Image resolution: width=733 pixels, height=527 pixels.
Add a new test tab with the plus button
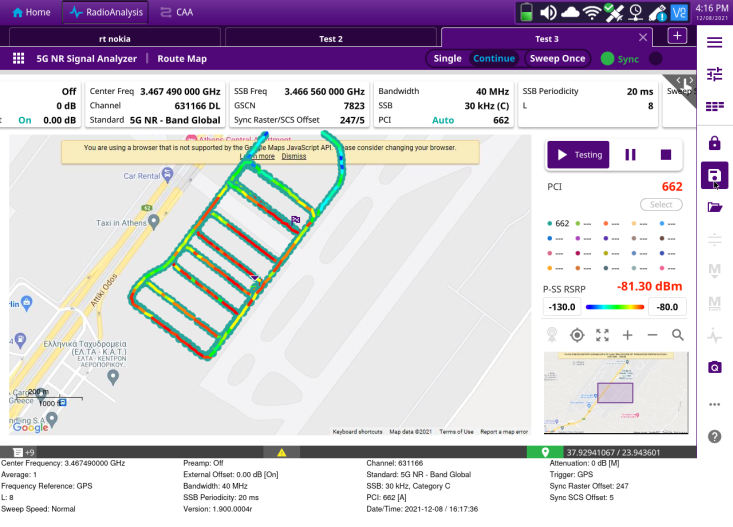click(x=677, y=36)
